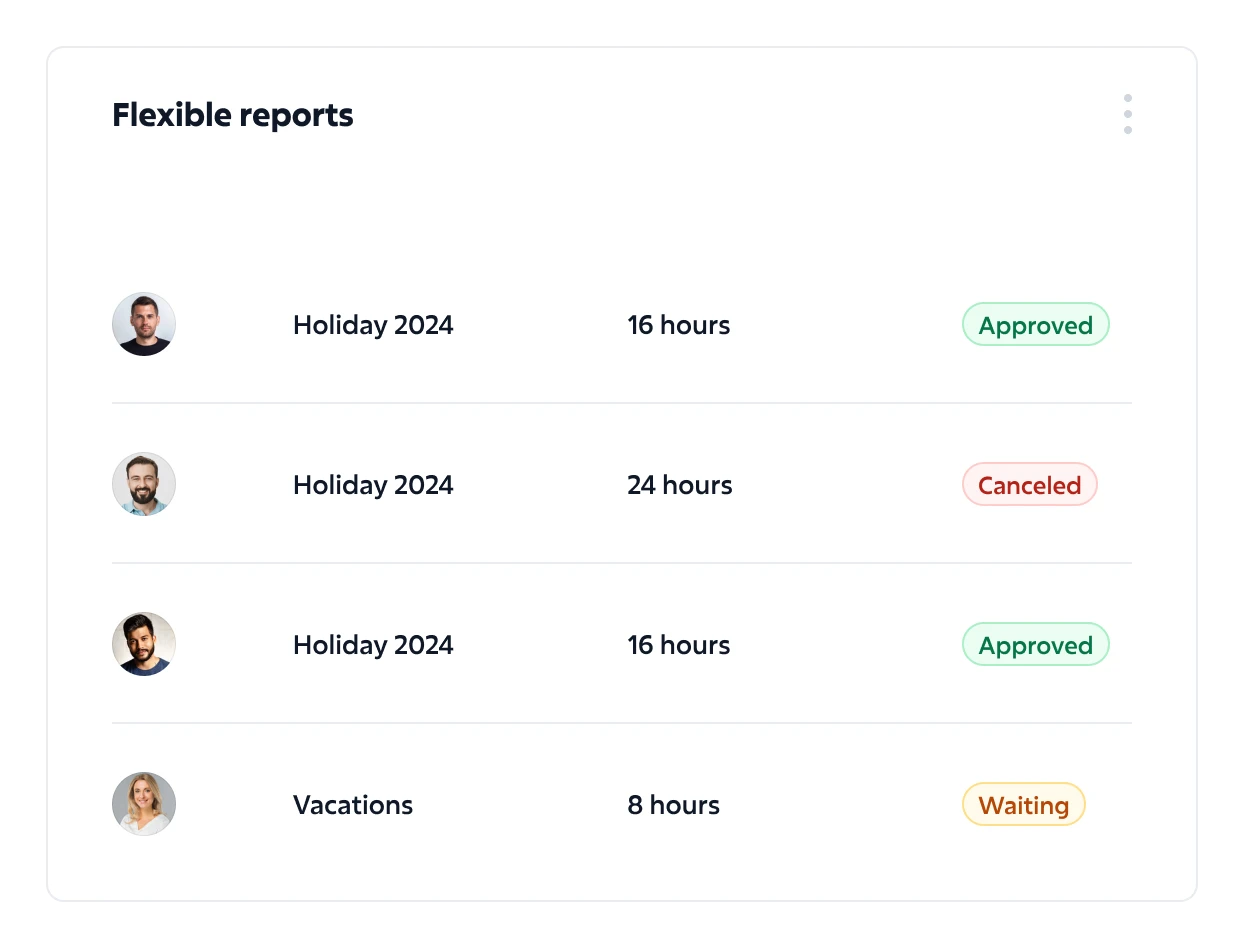Click the Approved badge in the navy-shirt man's row
Image resolution: width=1244 pixels, height=948 pixels.
tap(1035, 645)
